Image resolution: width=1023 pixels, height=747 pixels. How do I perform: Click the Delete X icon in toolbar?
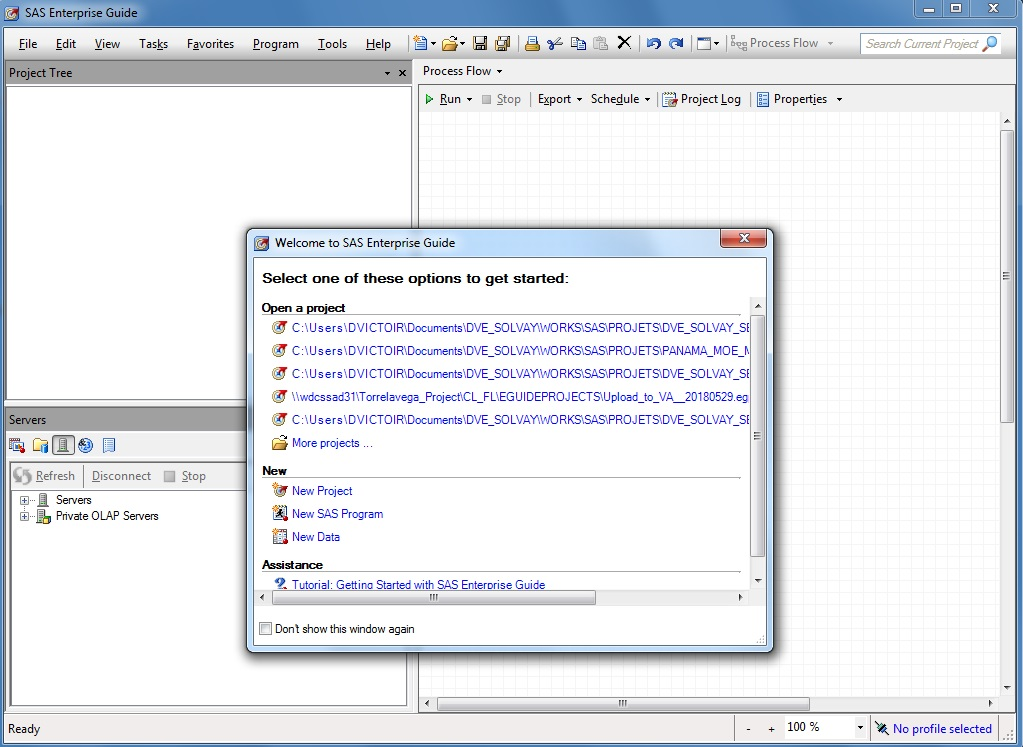point(624,43)
